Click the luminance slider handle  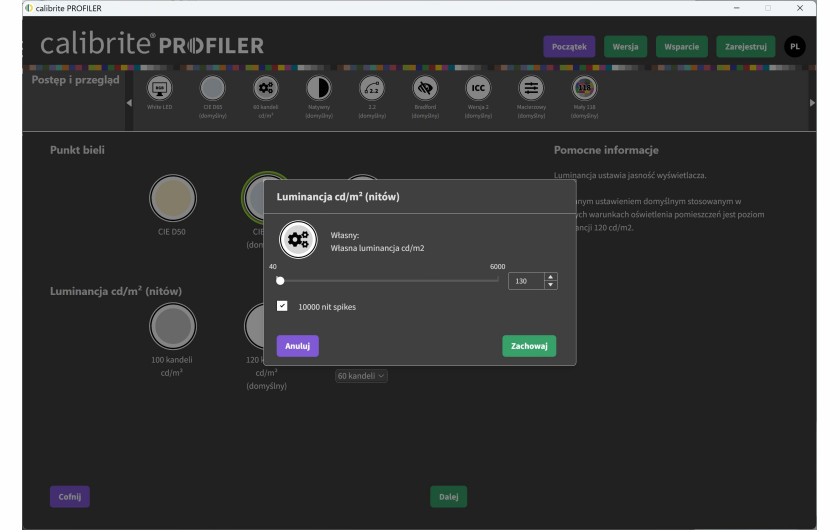(x=280, y=280)
